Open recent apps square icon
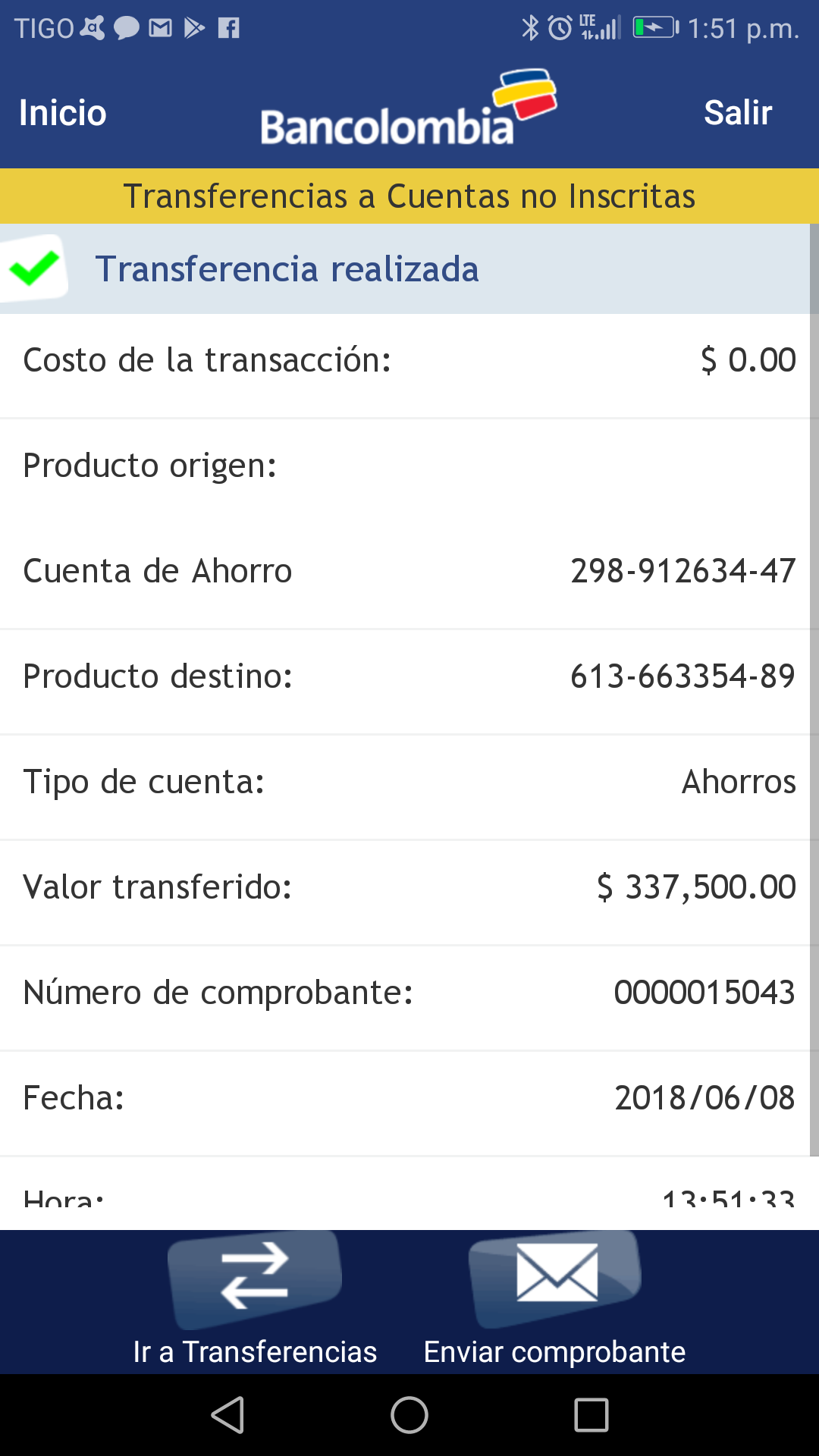819x1456 pixels. [591, 1415]
